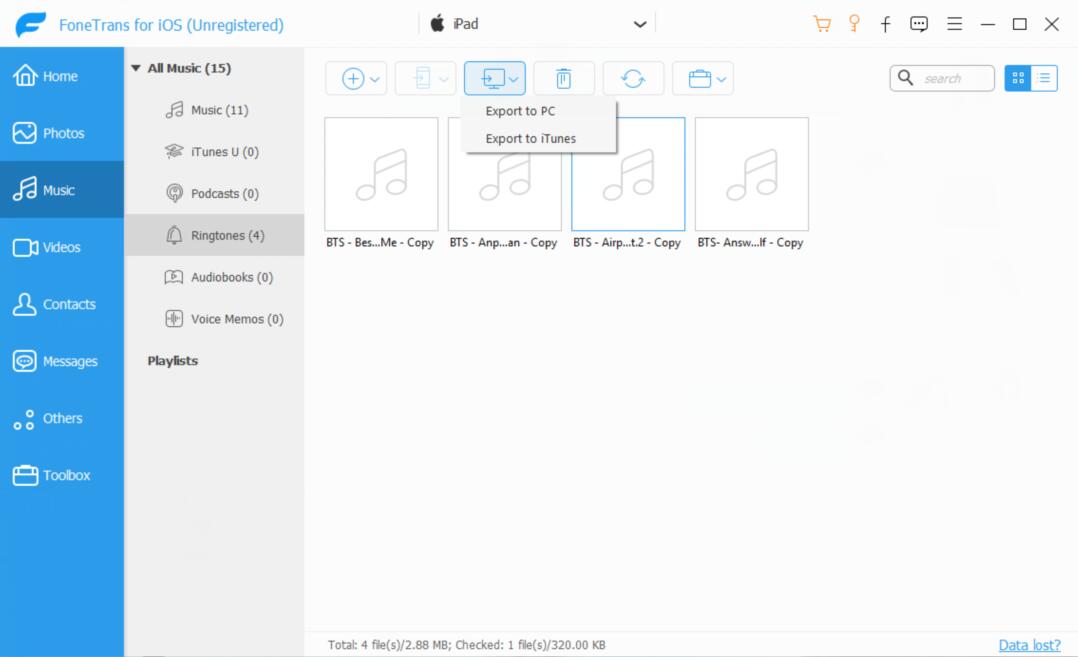Open Others section
Screen dimensions: 1078x657
(62, 419)
